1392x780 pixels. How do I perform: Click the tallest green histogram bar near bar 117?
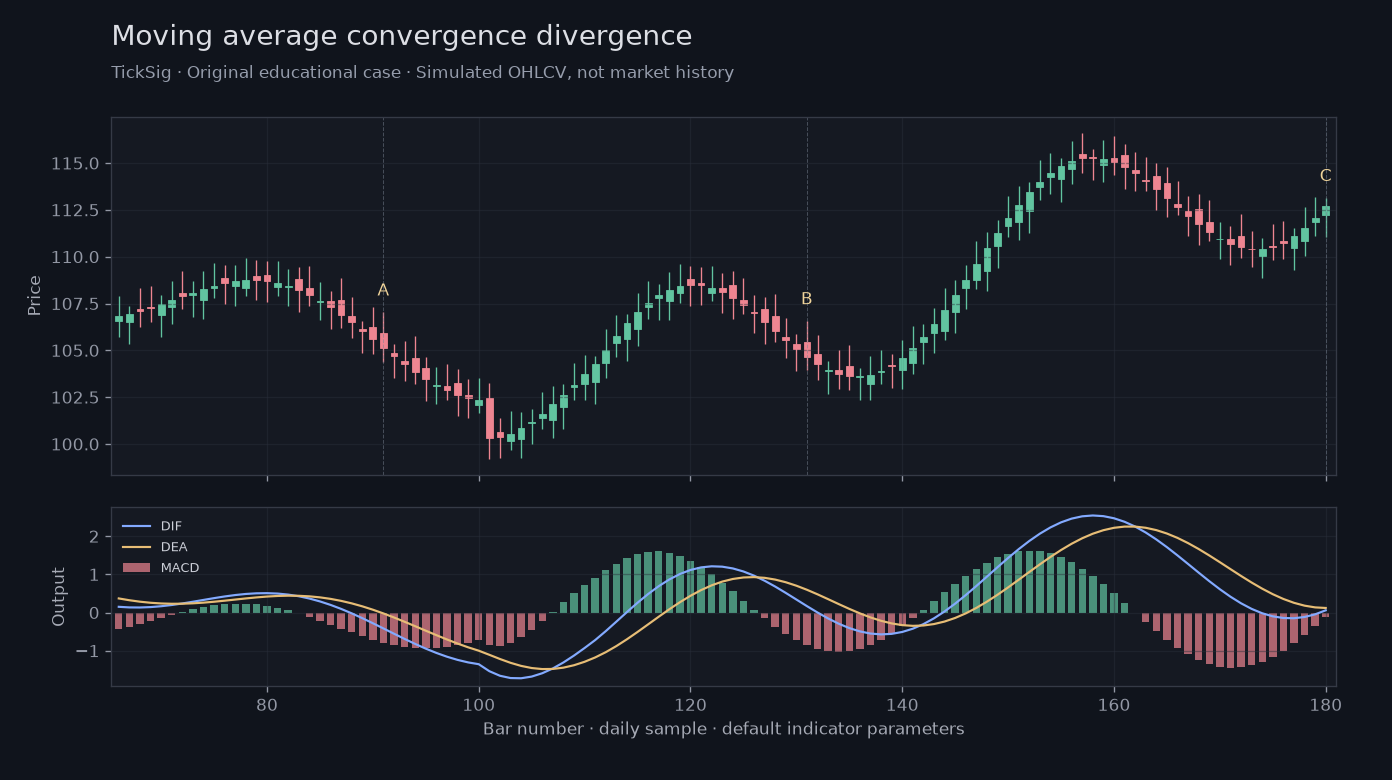[659, 582]
